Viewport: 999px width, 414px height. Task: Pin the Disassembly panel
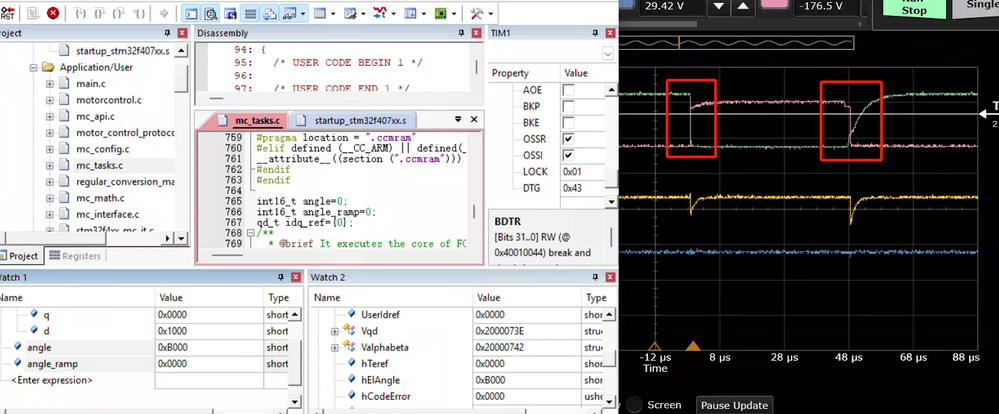462,33
